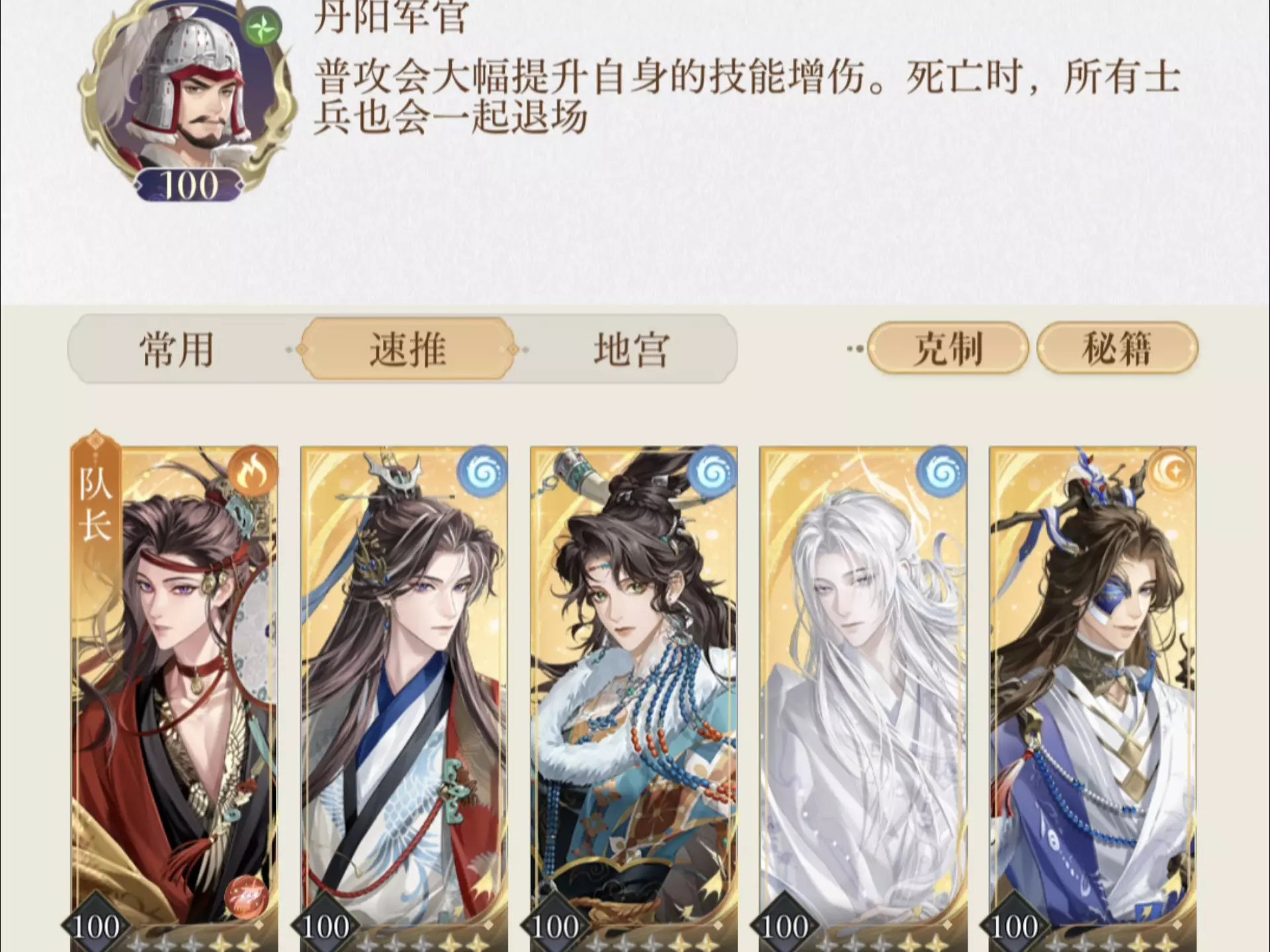The height and width of the screenshot is (952, 1270).
Task: Open the 地宫 tab
Action: (631, 349)
